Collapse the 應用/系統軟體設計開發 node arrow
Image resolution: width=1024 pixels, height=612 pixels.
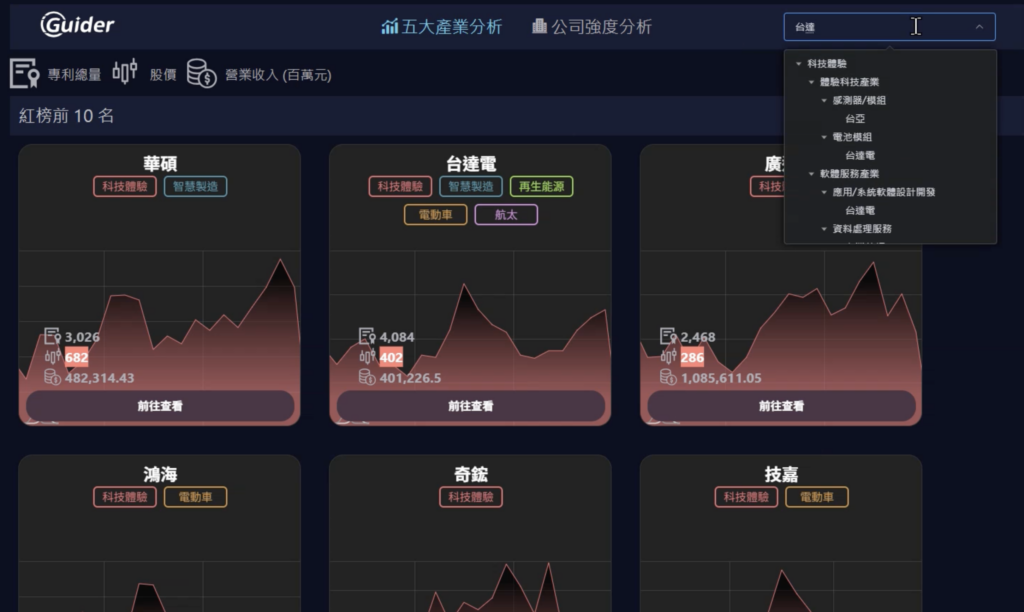pos(824,192)
